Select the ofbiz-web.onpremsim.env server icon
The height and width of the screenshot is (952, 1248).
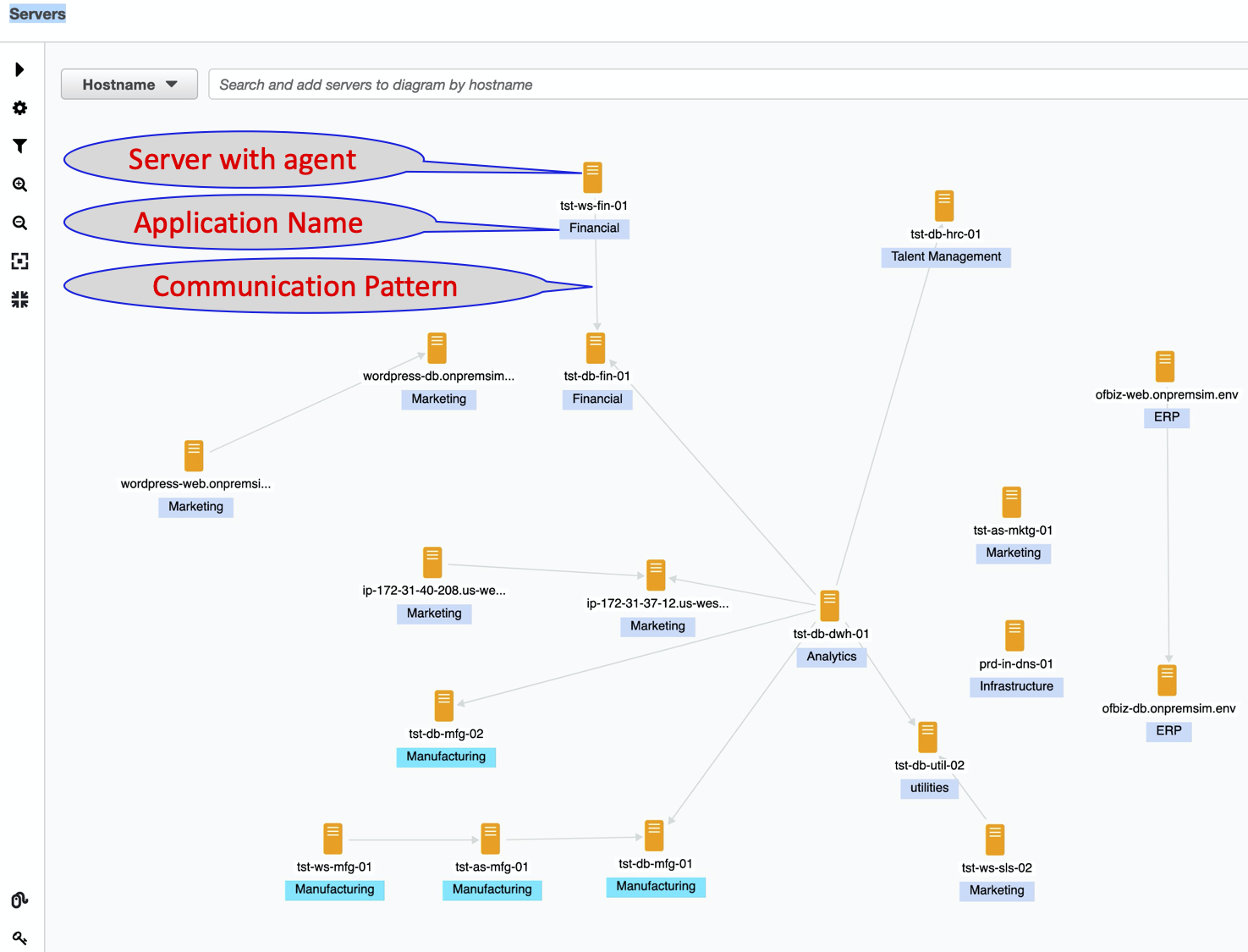[1166, 366]
